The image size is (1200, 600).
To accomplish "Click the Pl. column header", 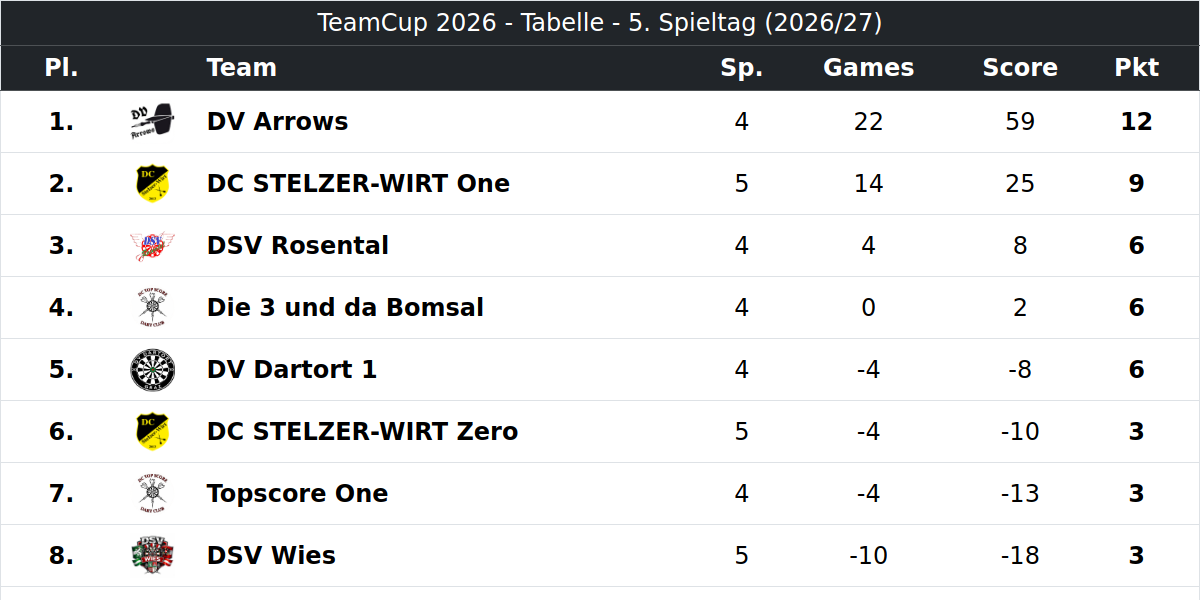I will [x=61, y=68].
